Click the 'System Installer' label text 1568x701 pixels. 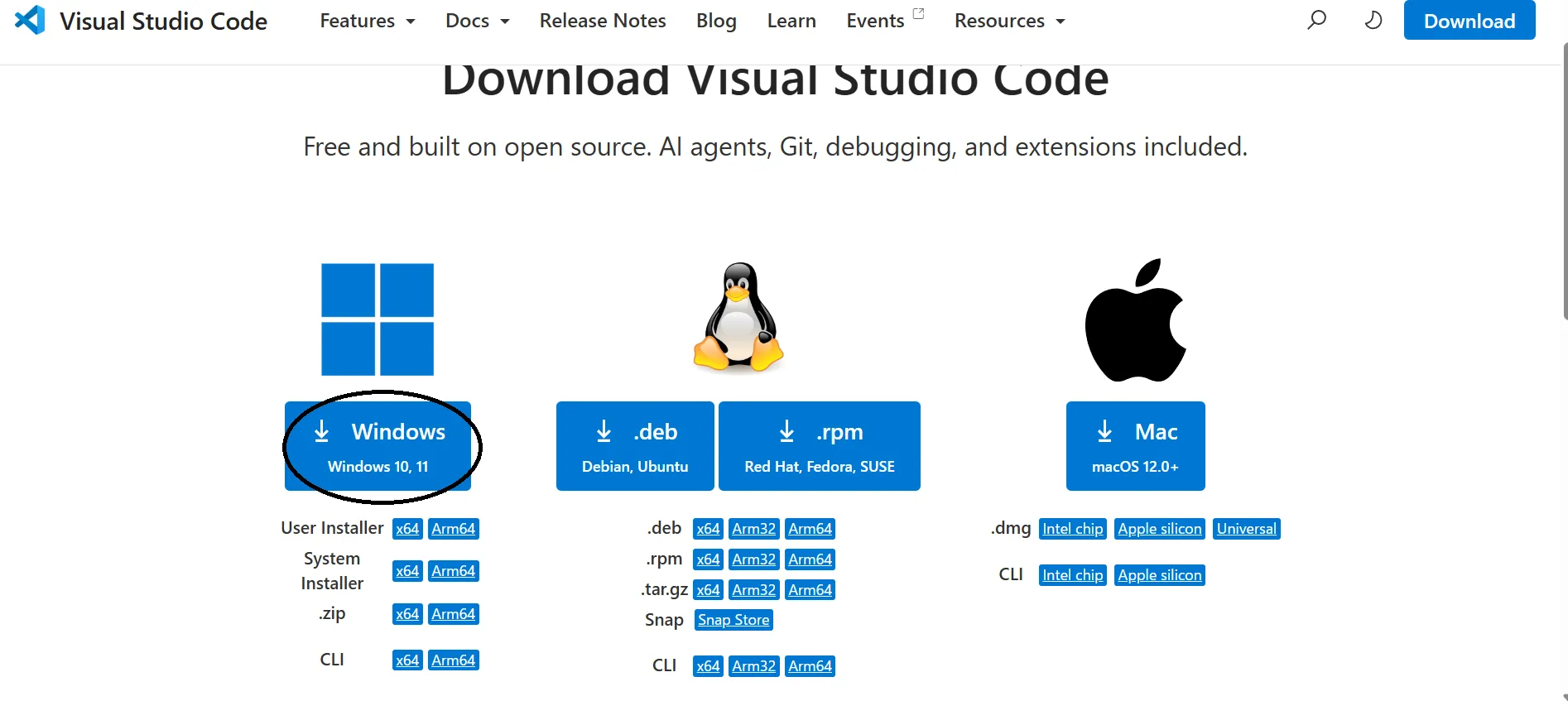pyautogui.click(x=332, y=571)
